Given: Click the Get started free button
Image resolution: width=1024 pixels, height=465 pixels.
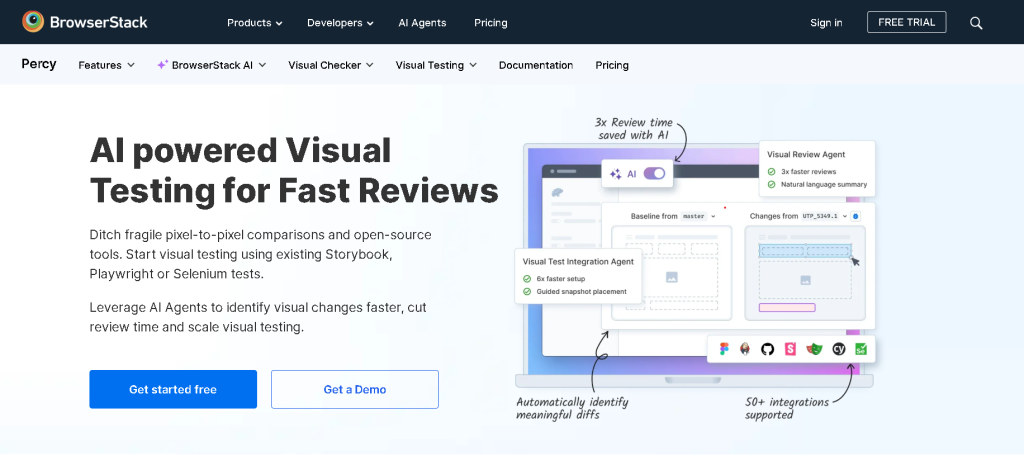Looking at the screenshot, I should click(x=173, y=389).
